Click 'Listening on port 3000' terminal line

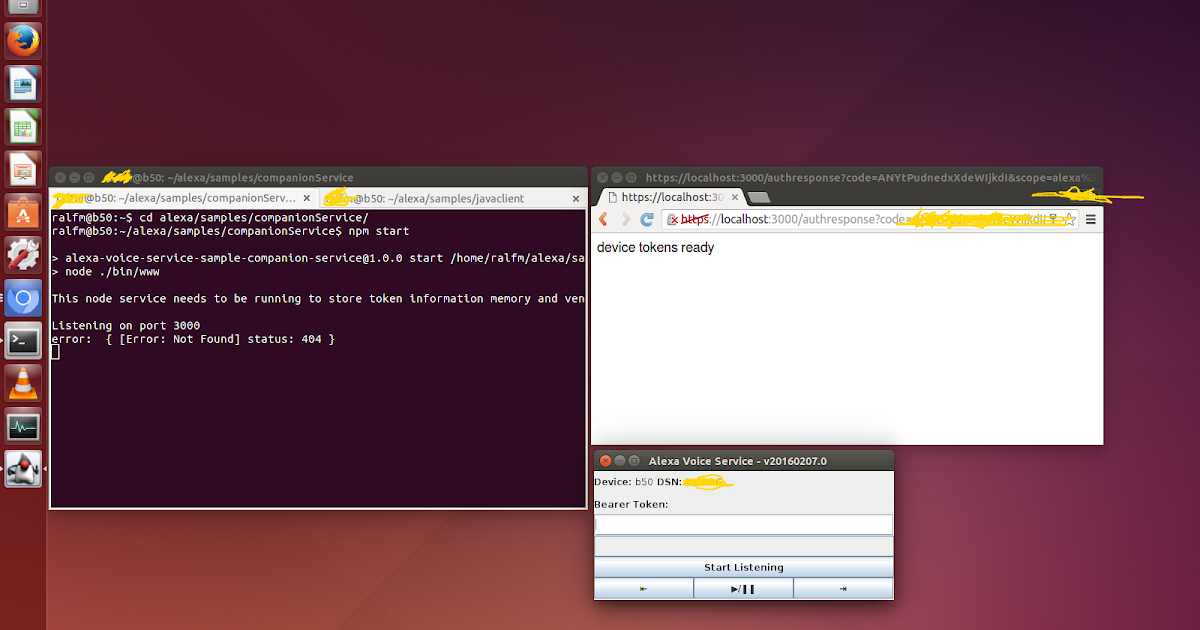pos(126,326)
